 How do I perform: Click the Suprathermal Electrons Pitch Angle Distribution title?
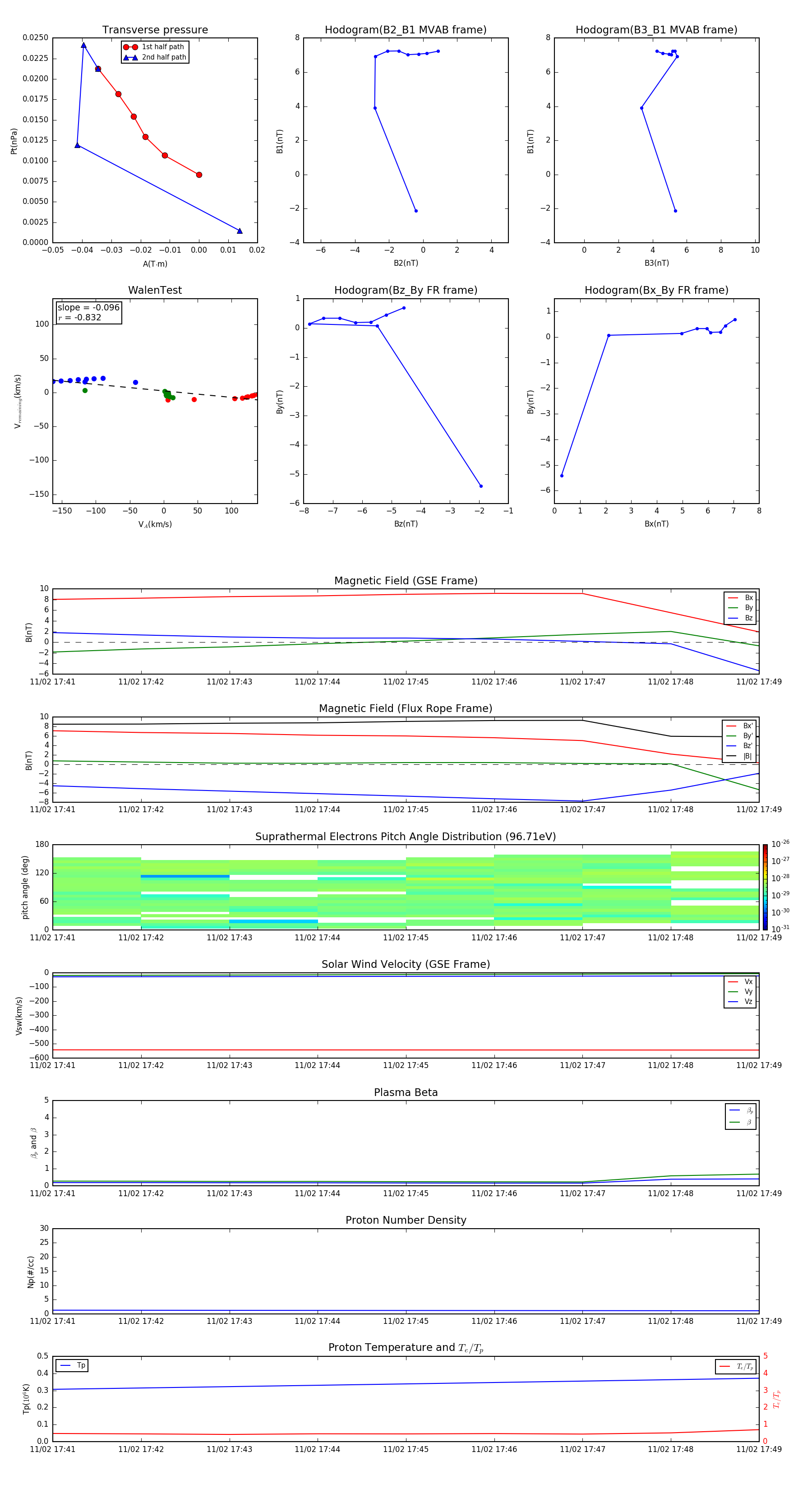click(406, 837)
